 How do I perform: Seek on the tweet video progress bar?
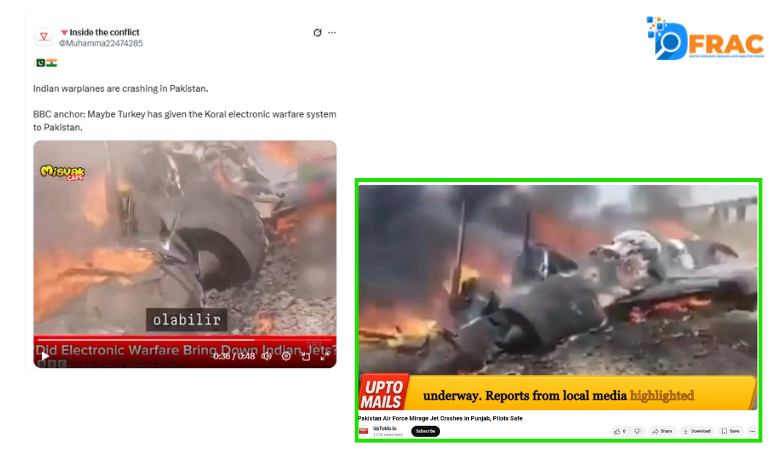(x=185, y=340)
